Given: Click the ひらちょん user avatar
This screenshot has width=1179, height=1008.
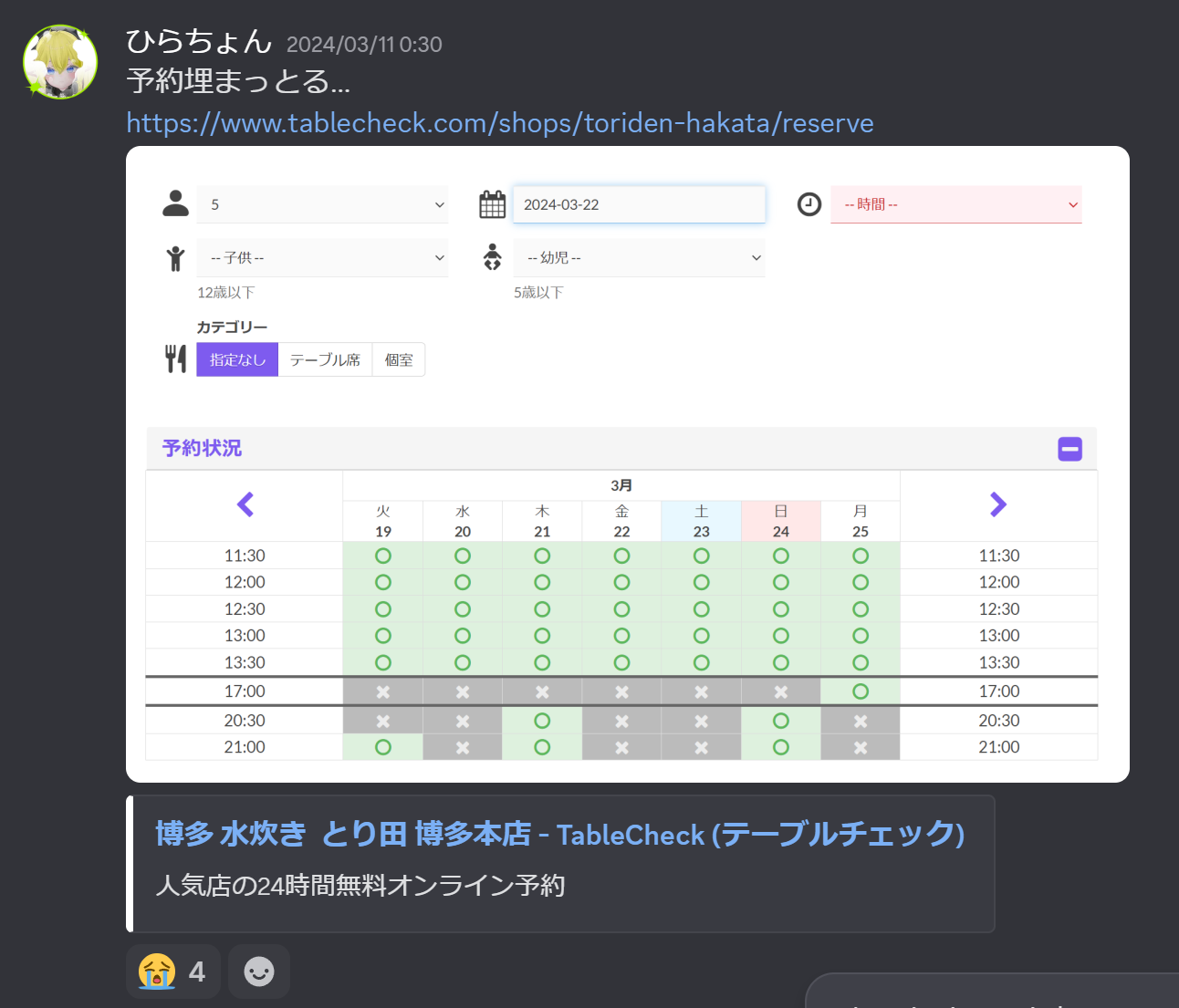Looking at the screenshot, I should (60, 62).
